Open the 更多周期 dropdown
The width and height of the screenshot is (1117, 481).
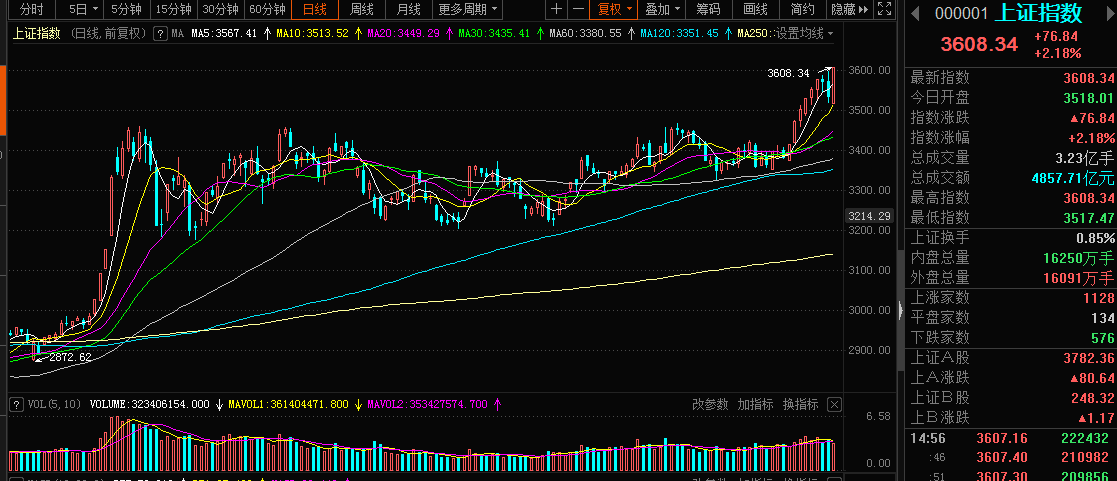tap(467, 9)
